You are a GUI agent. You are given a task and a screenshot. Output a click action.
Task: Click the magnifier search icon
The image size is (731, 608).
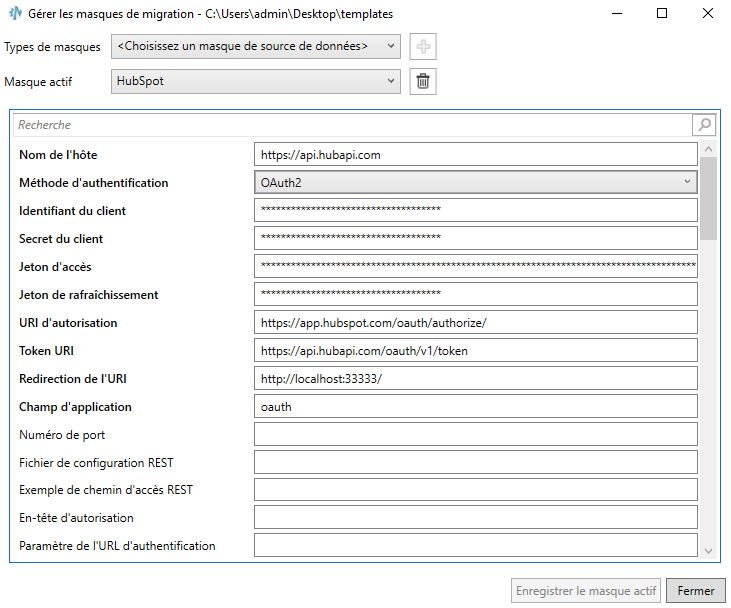[704, 125]
